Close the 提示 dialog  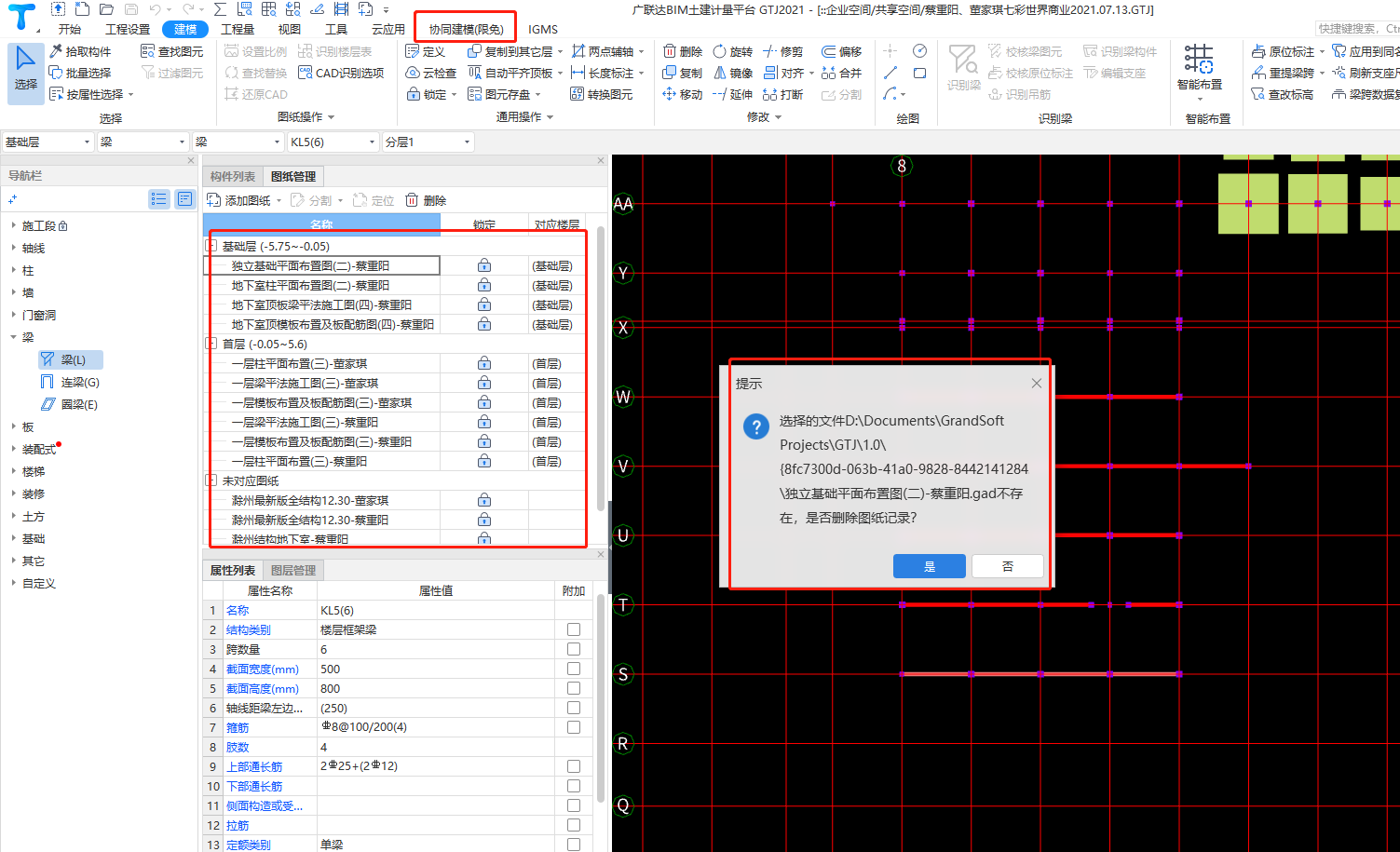[1036, 383]
